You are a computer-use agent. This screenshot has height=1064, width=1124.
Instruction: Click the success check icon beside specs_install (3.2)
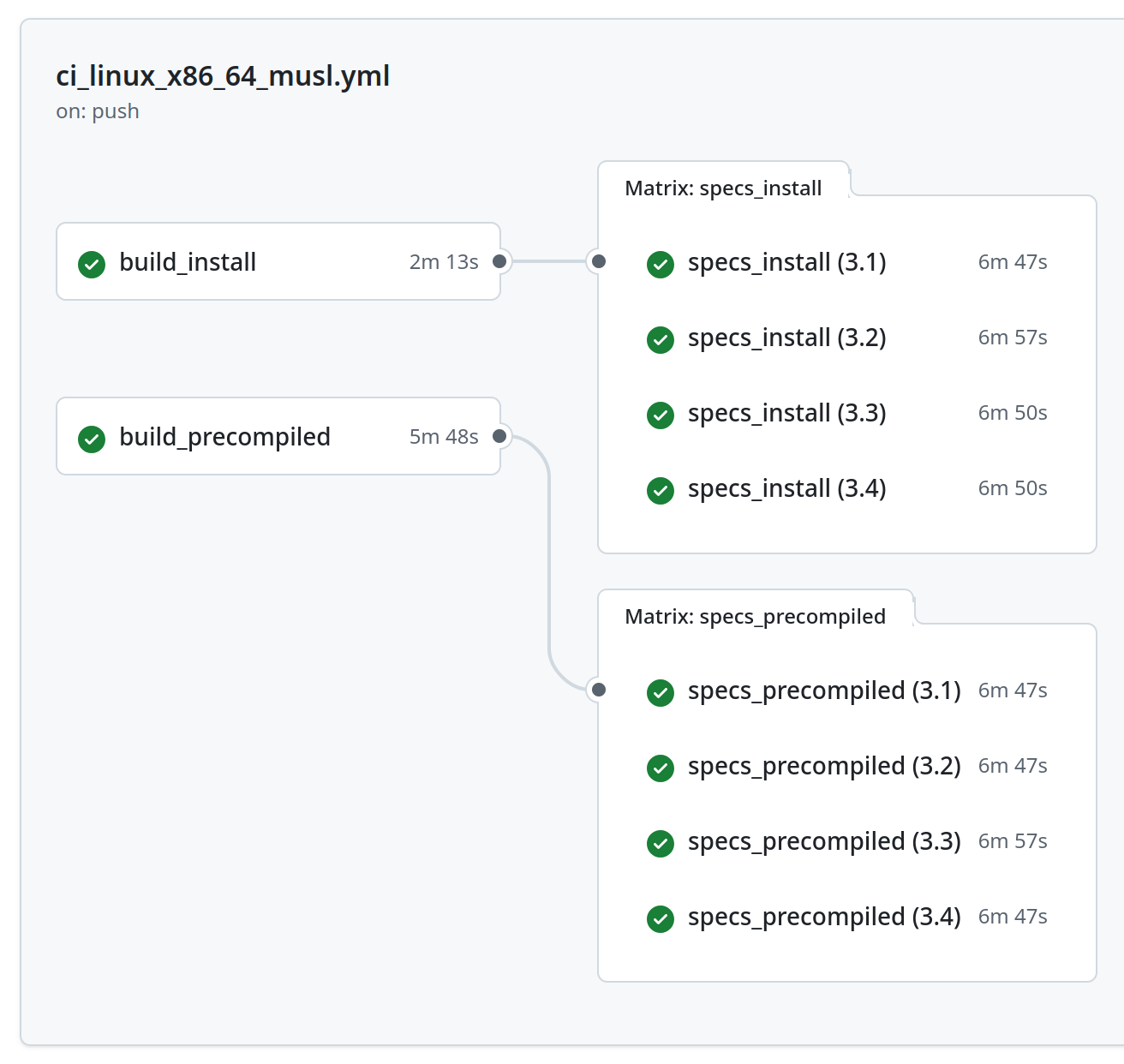tap(661, 340)
